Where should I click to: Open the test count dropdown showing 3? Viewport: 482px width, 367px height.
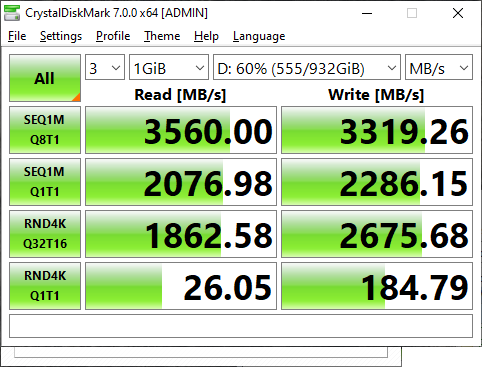[105, 67]
